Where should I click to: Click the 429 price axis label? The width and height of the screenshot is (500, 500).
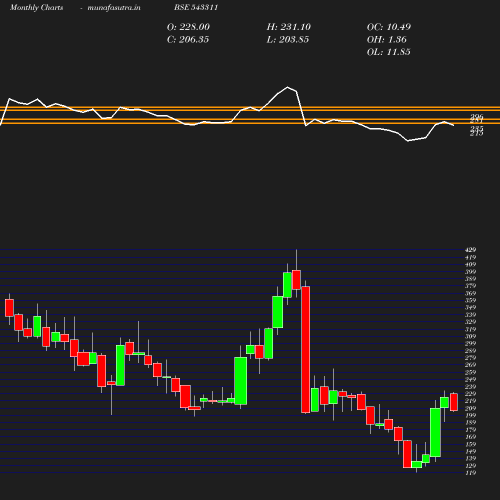click(x=471, y=250)
